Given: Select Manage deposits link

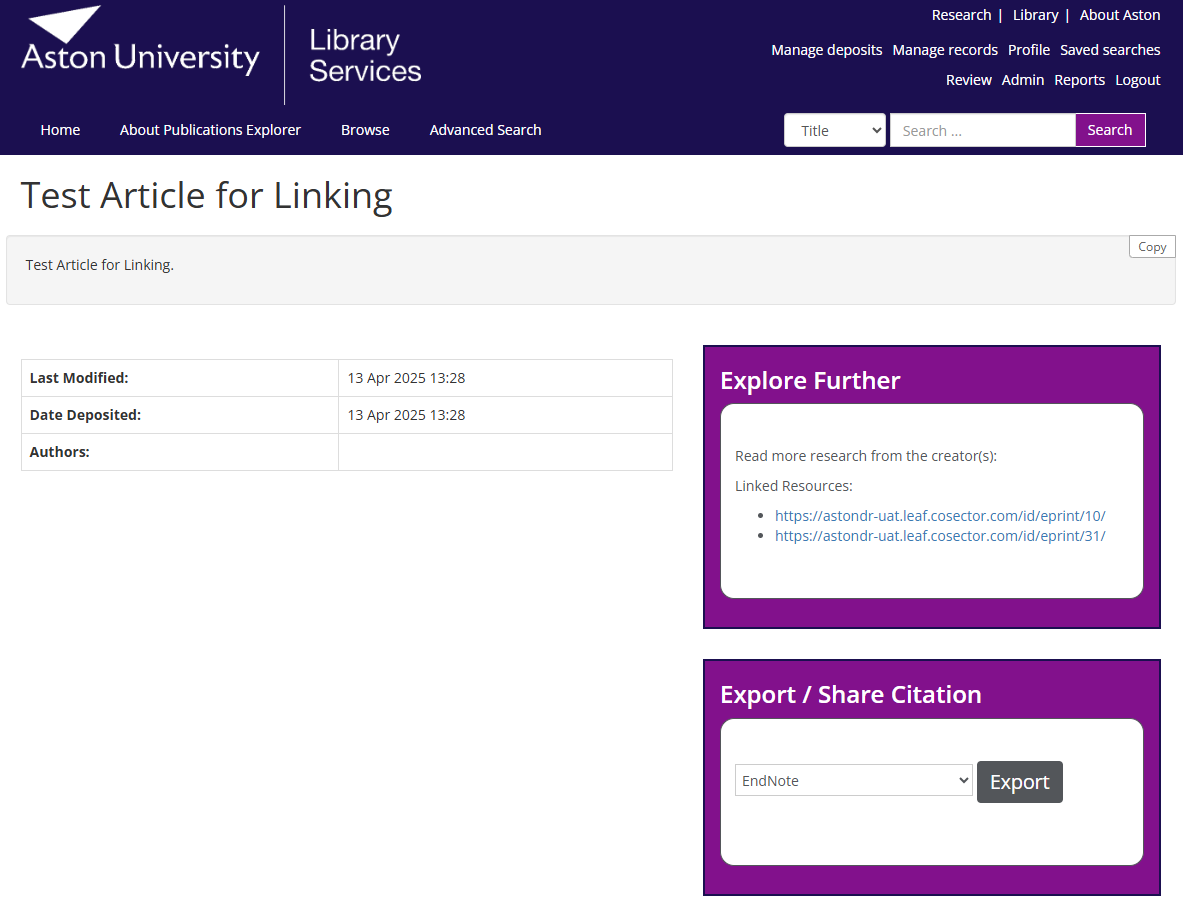Looking at the screenshot, I should pos(826,50).
